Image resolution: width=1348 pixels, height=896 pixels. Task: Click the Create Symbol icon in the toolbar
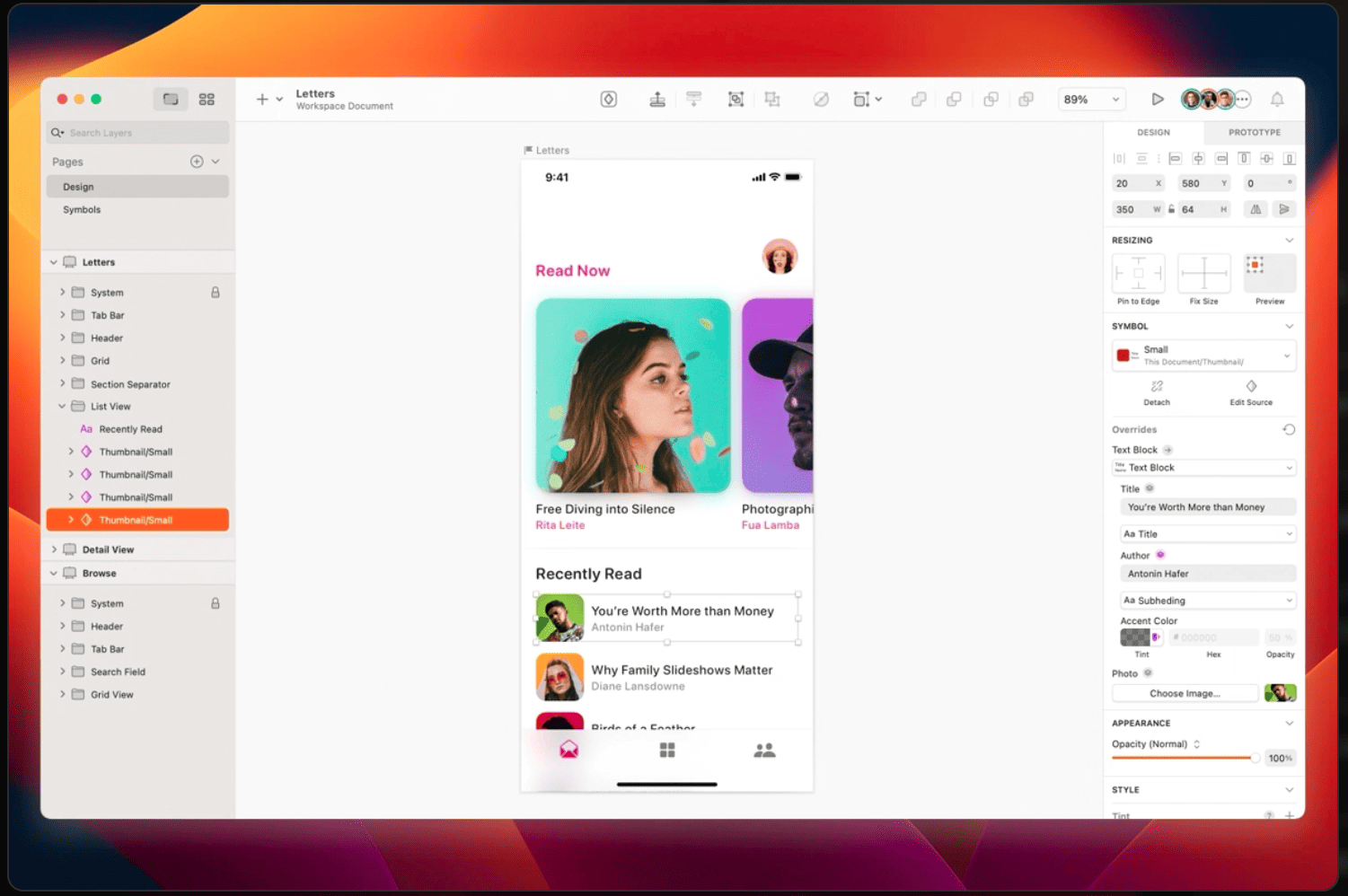point(609,100)
